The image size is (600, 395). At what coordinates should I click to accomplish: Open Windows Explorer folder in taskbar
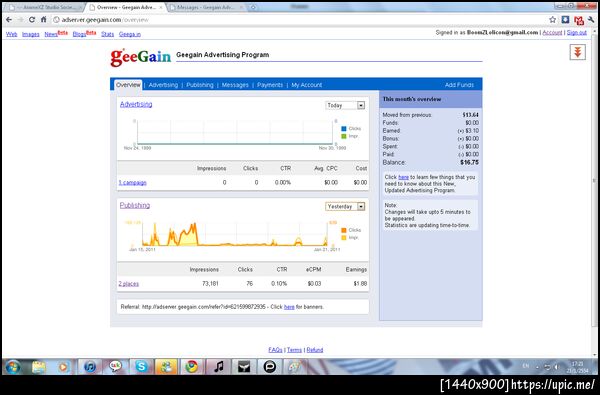[x=38, y=367]
